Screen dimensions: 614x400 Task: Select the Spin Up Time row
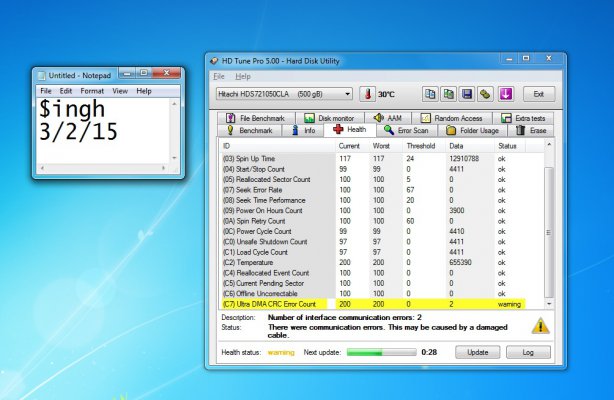click(x=372, y=159)
